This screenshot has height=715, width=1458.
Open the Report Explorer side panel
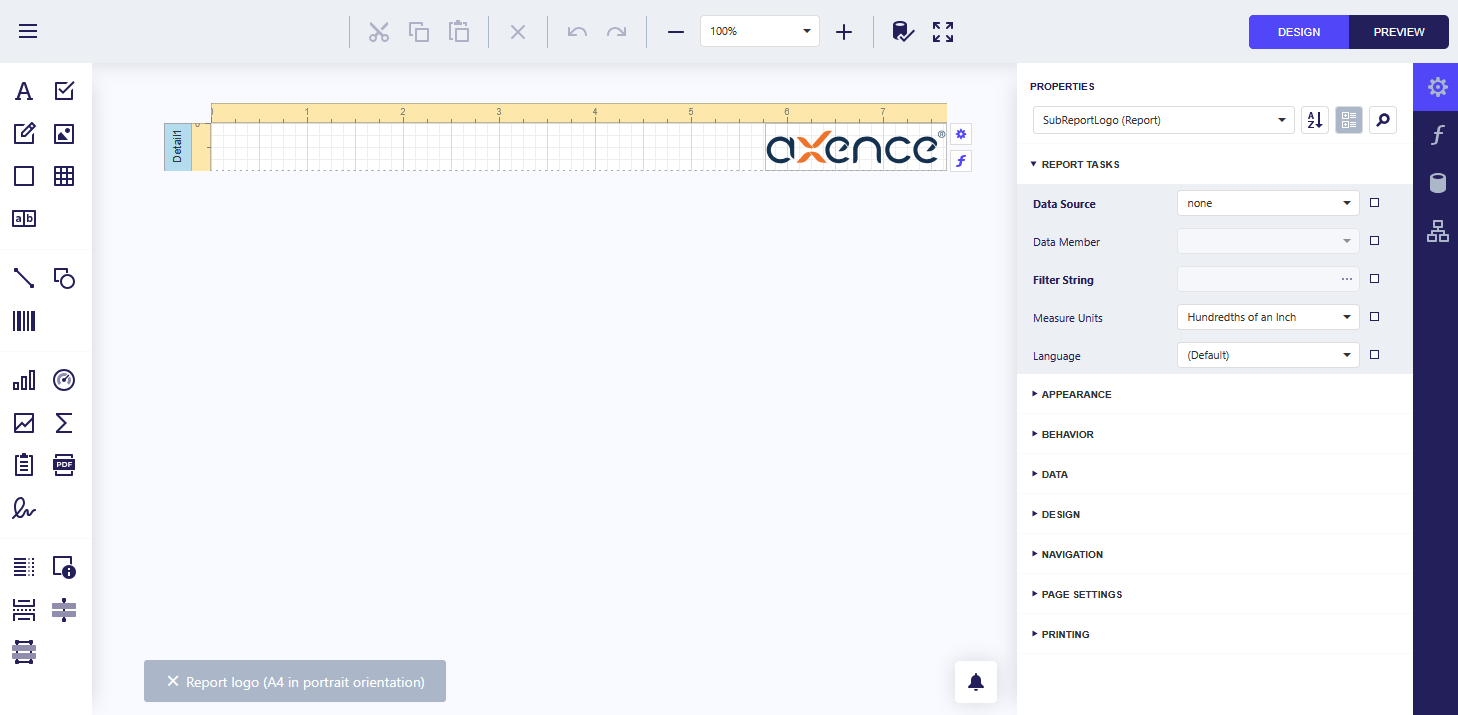click(1437, 232)
